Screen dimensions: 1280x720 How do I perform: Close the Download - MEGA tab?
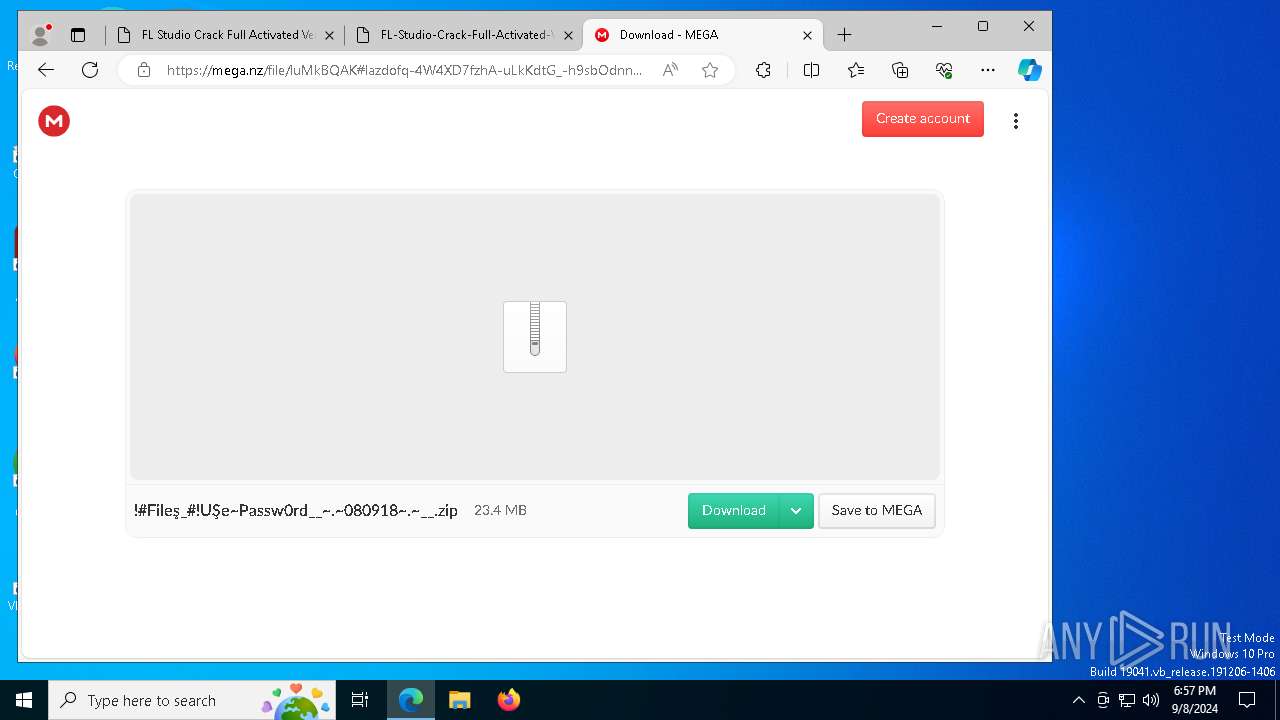pos(807,35)
